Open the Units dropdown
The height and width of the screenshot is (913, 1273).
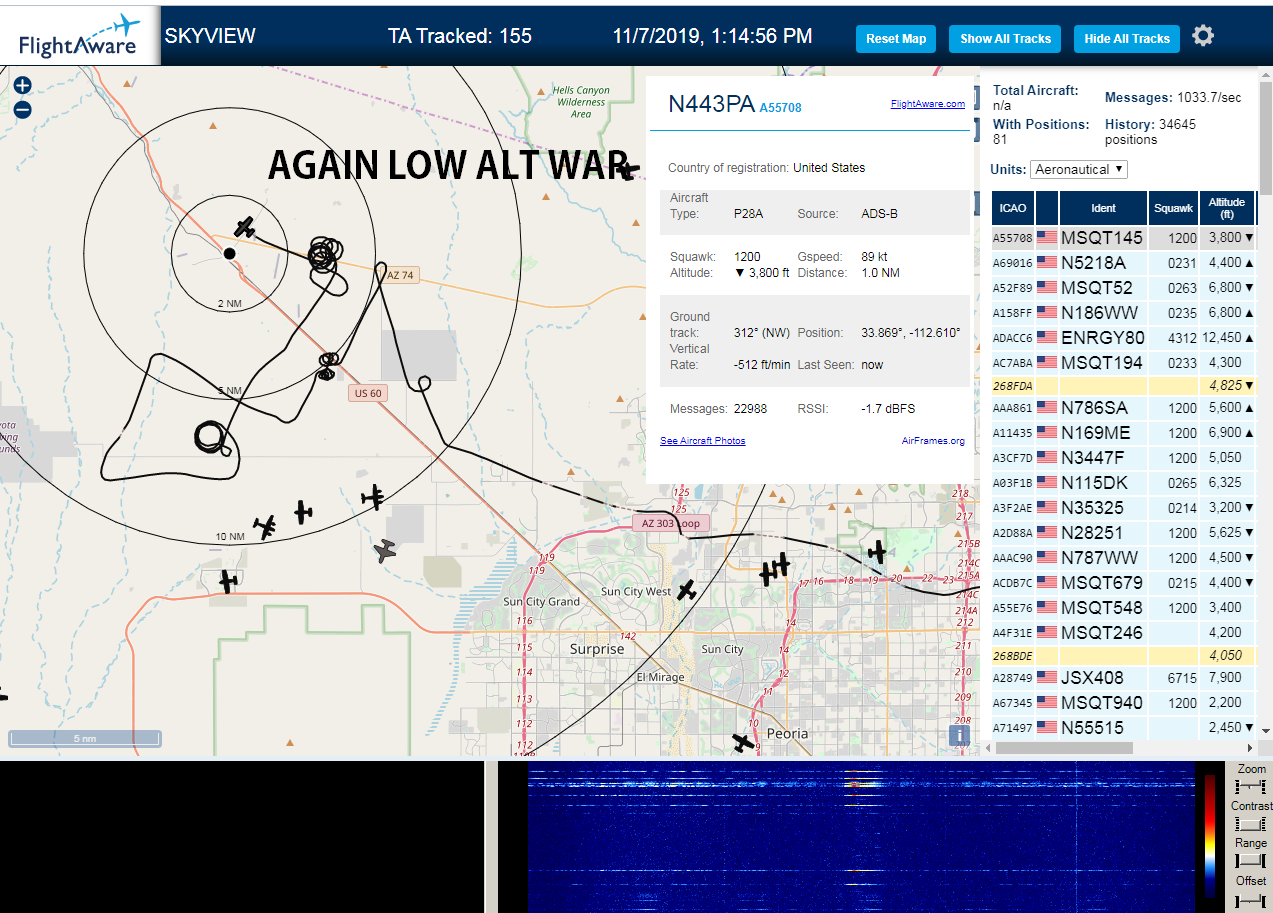click(x=1079, y=170)
